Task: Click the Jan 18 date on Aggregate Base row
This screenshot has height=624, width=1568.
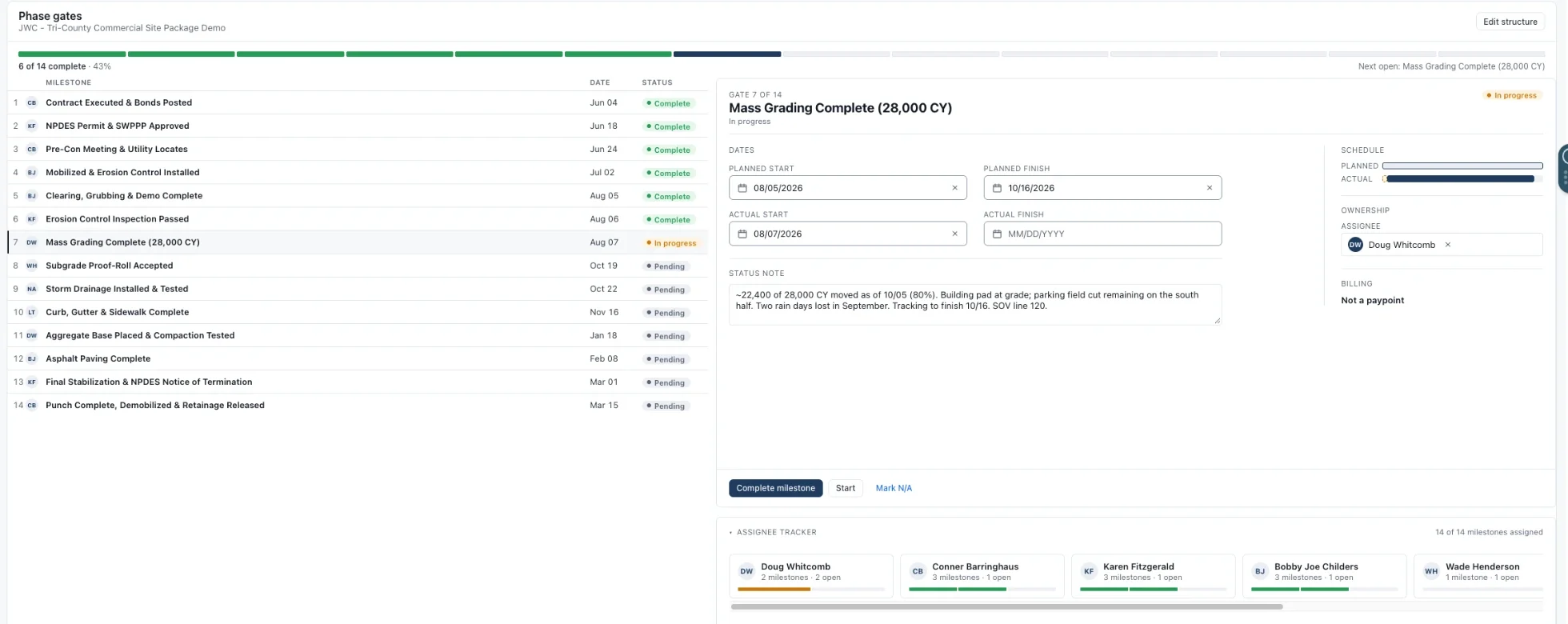Action: (x=603, y=335)
